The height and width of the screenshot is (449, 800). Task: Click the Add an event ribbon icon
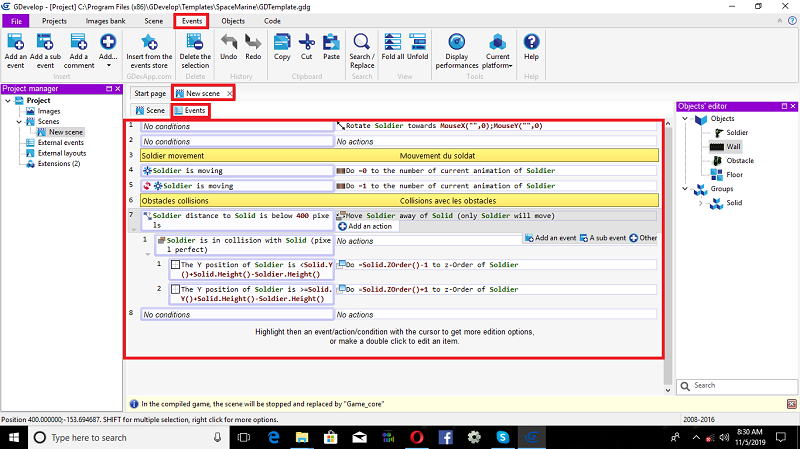pos(16,43)
